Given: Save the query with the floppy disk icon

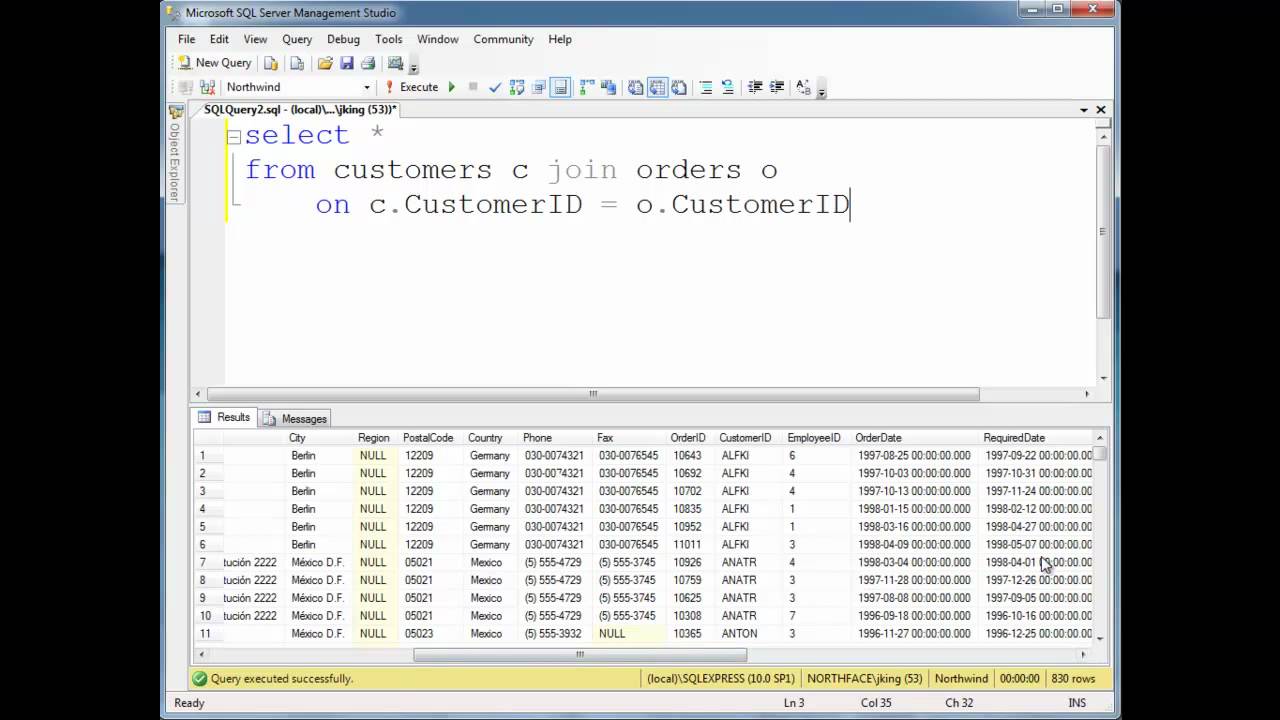Looking at the screenshot, I should click(346, 63).
